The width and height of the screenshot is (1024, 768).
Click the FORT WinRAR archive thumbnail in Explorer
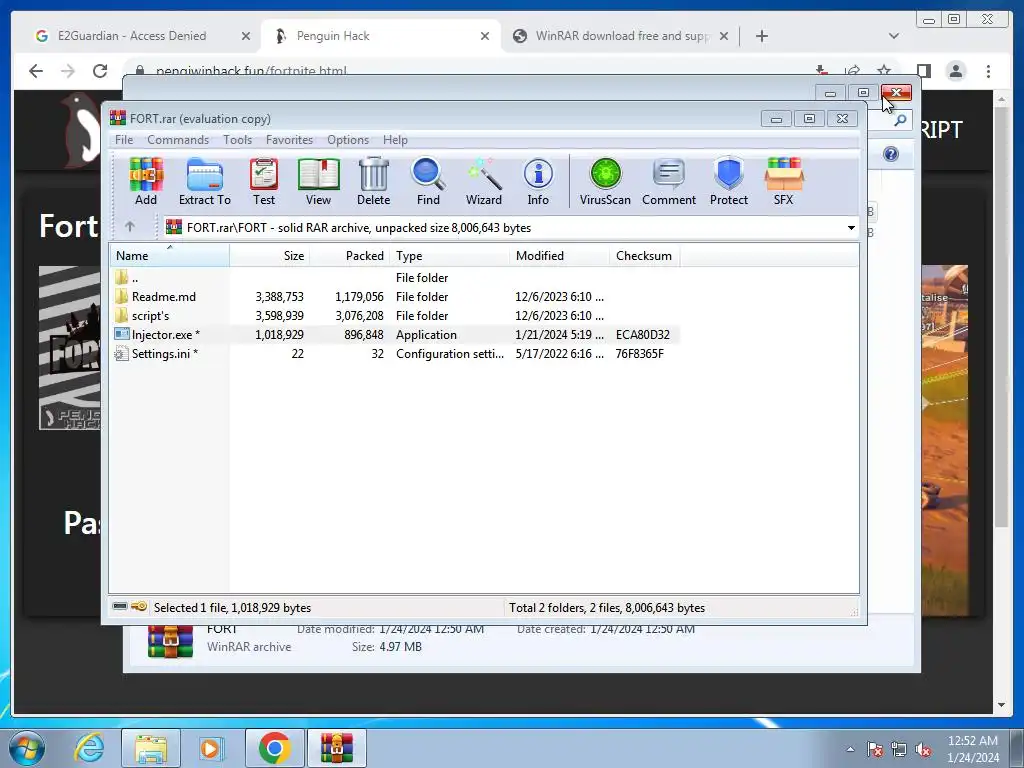[170, 641]
